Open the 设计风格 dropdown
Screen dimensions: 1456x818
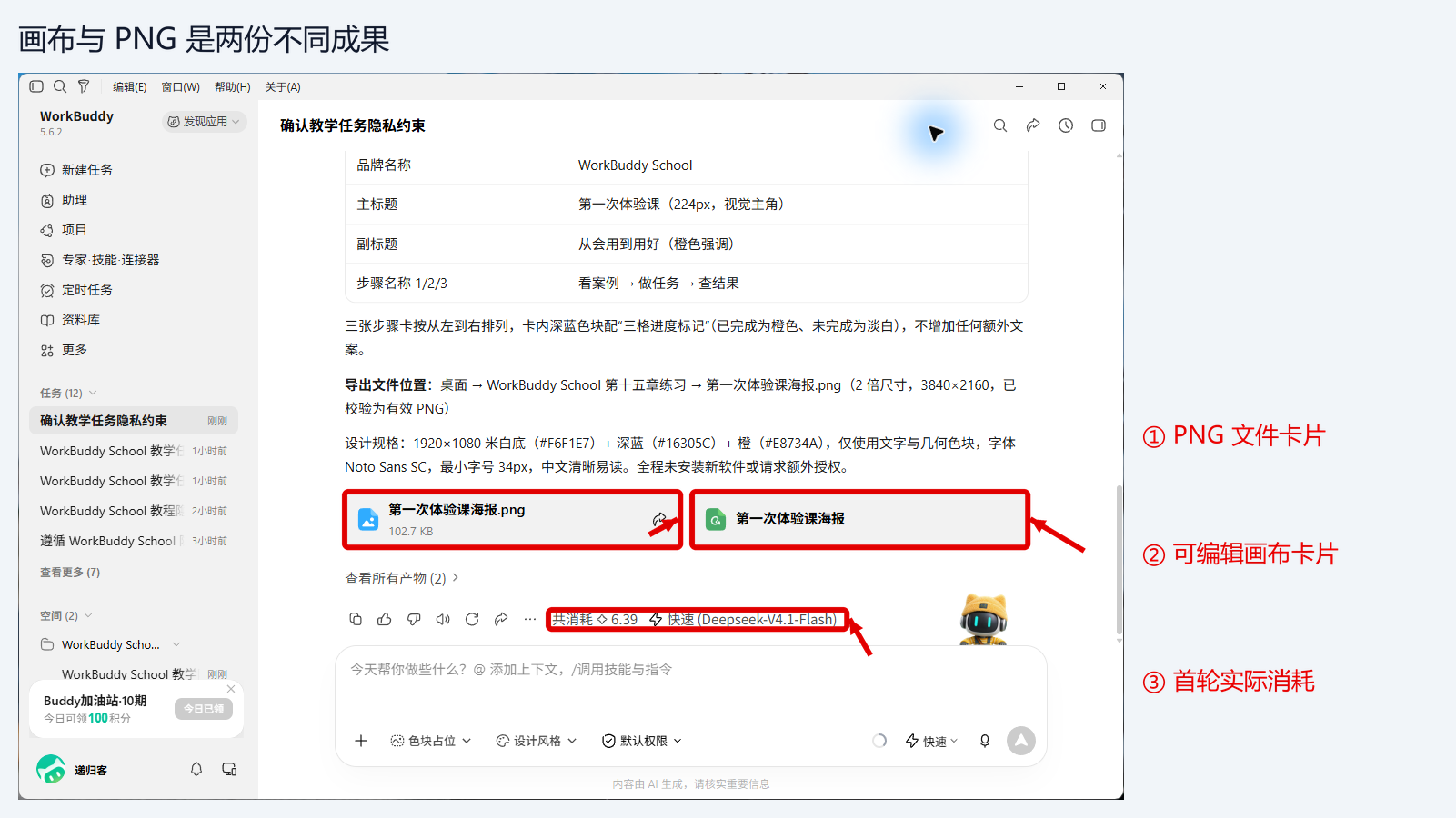[x=537, y=741]
